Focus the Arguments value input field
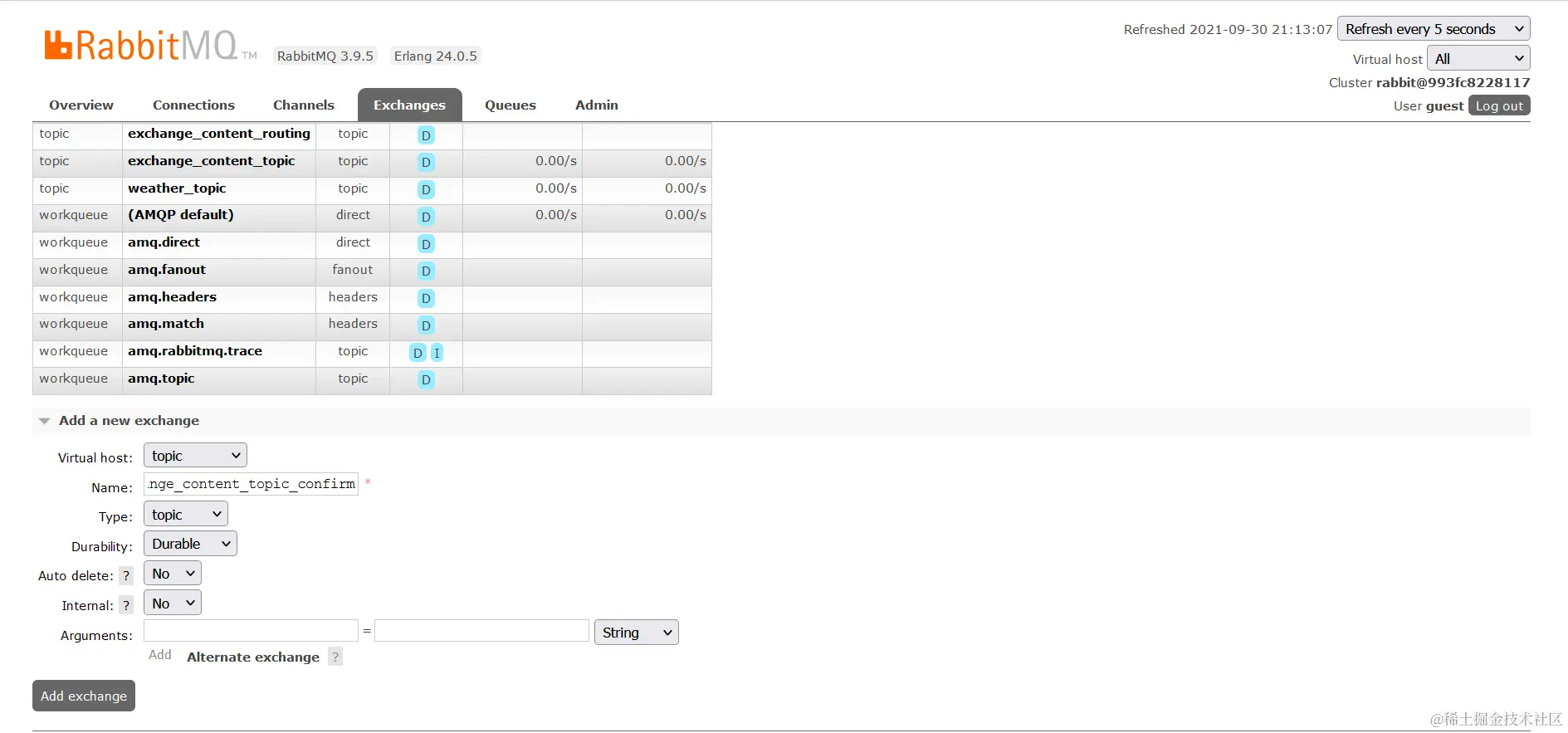This screenshot has width=1568, height=733. pyautogui.click(x=481, y=631)
